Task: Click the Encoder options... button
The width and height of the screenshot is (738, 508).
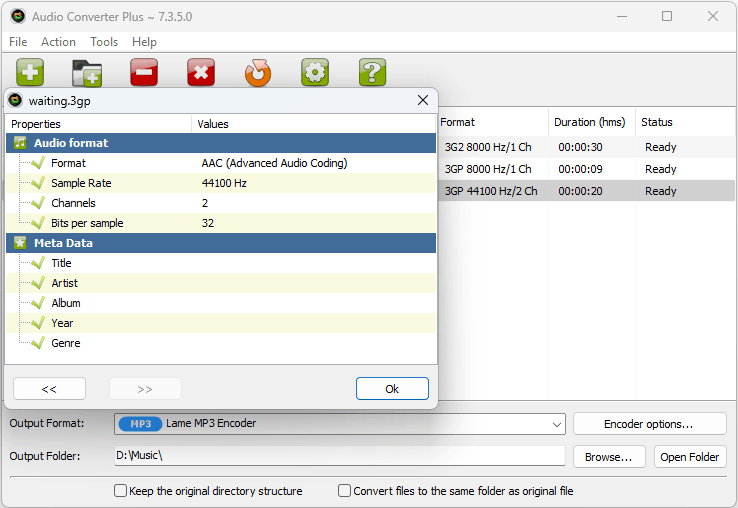Action: click(649, 424)
